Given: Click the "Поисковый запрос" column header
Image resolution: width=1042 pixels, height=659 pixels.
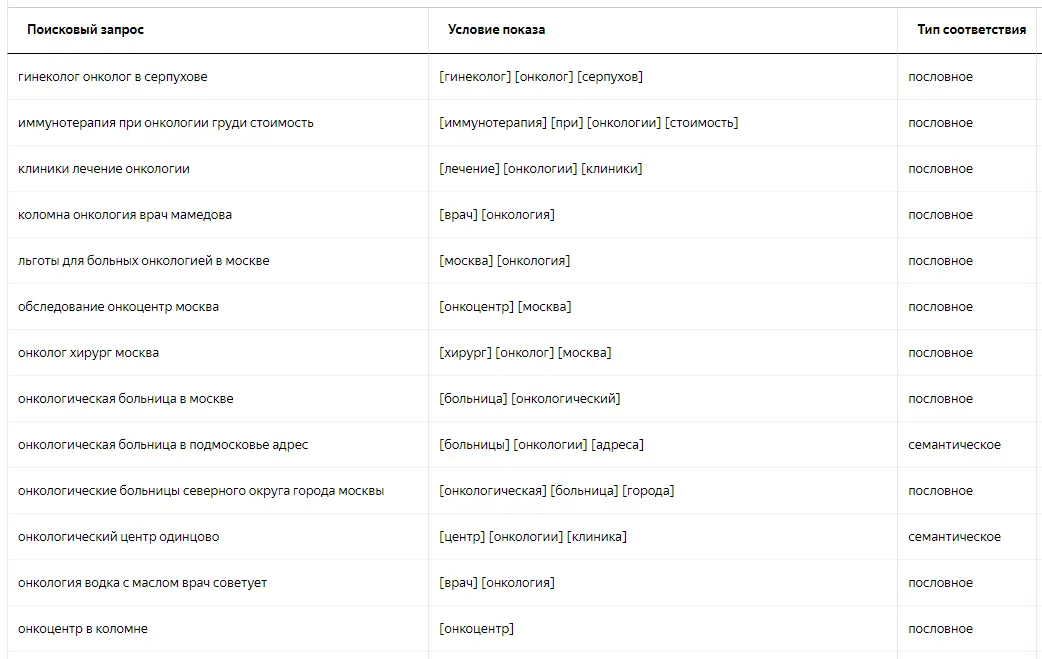Looking at the screenshot, I should coord(85,30).
